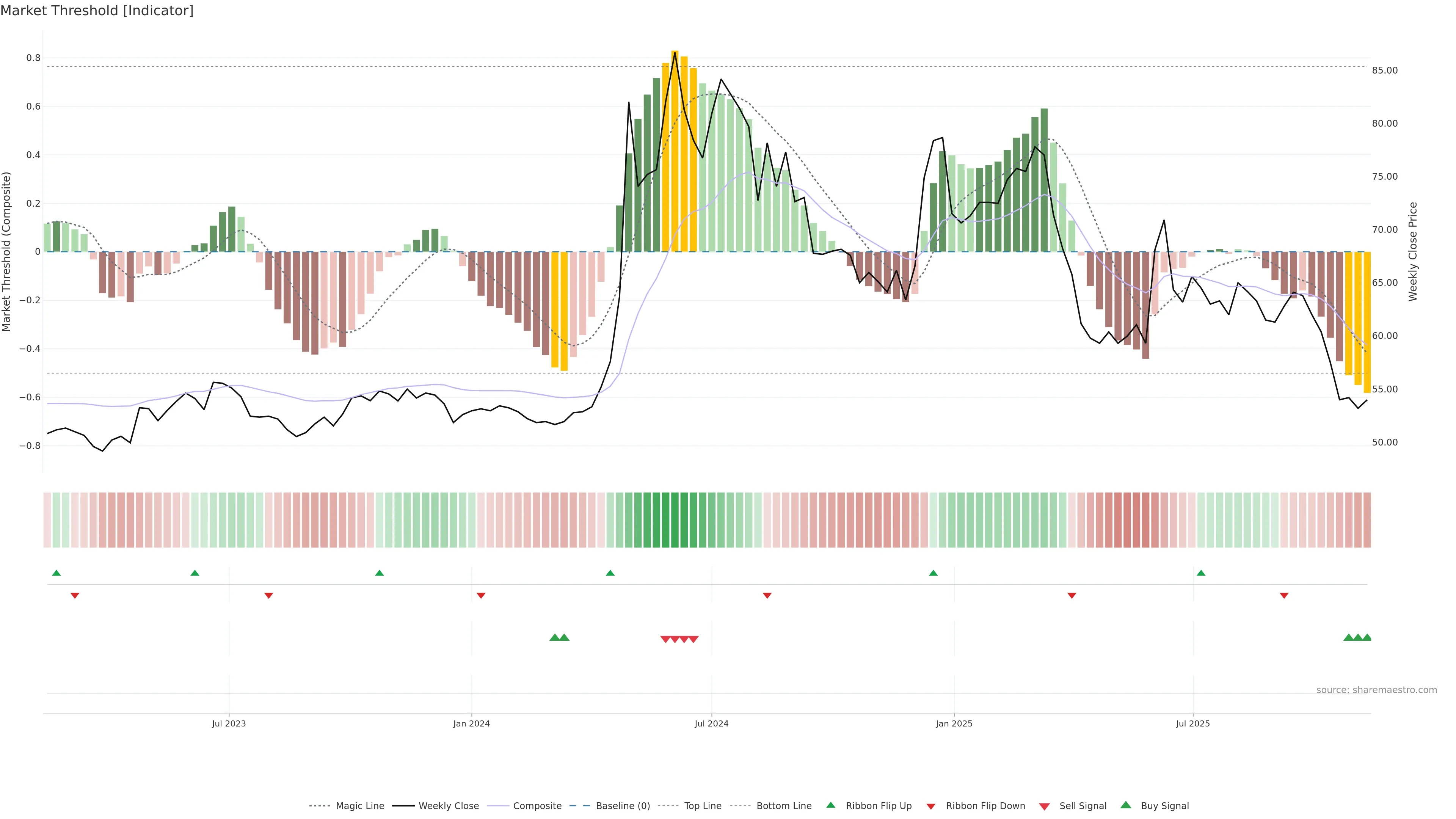Click the ribbon flip-down marker just after Jan 2024
Viewport: 1456px width, 819px height.
pyautogui.click(x=481, y=595)
